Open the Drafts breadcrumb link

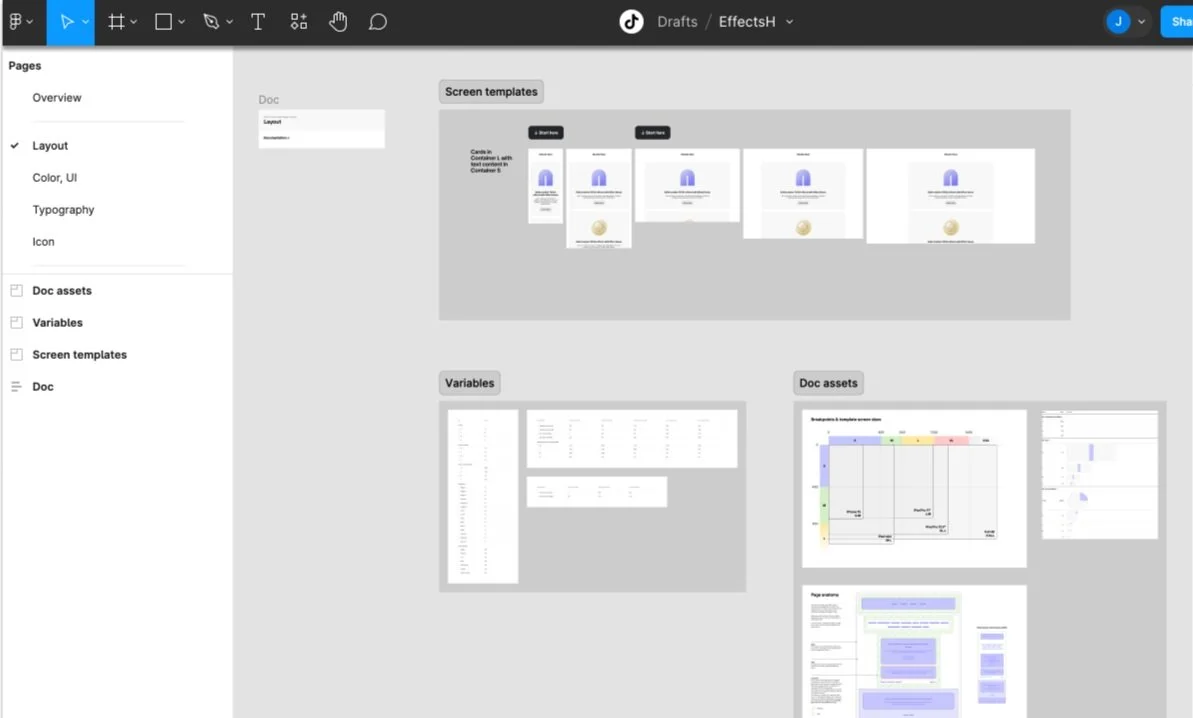pyautogui.click(x=677, y=22)
